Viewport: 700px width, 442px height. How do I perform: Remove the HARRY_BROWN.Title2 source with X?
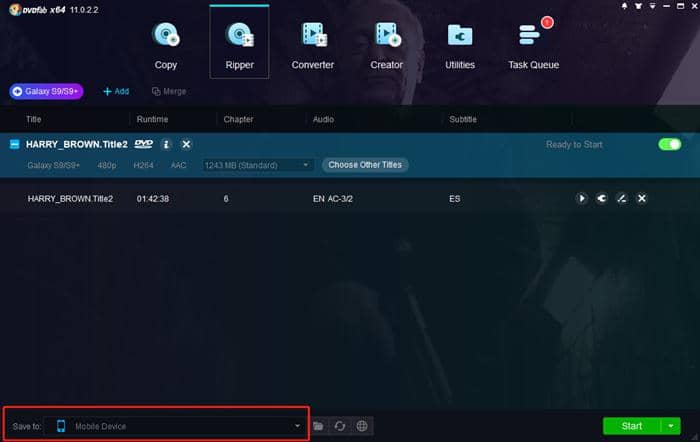pos(186,144)
